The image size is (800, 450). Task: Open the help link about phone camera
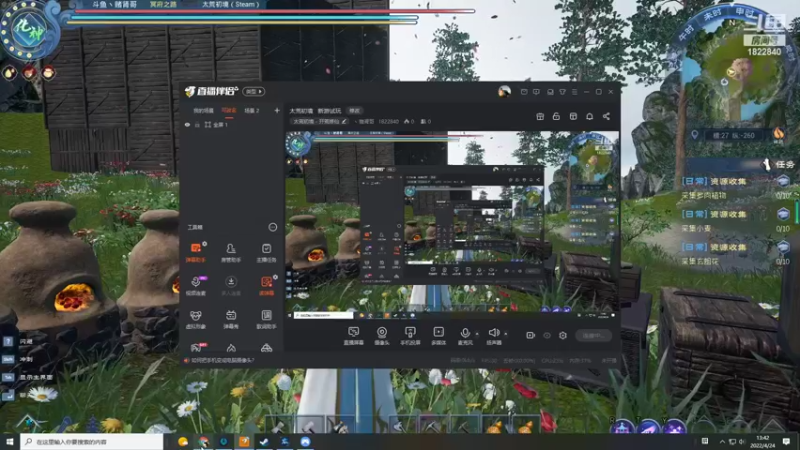click(x=222, y=360)
